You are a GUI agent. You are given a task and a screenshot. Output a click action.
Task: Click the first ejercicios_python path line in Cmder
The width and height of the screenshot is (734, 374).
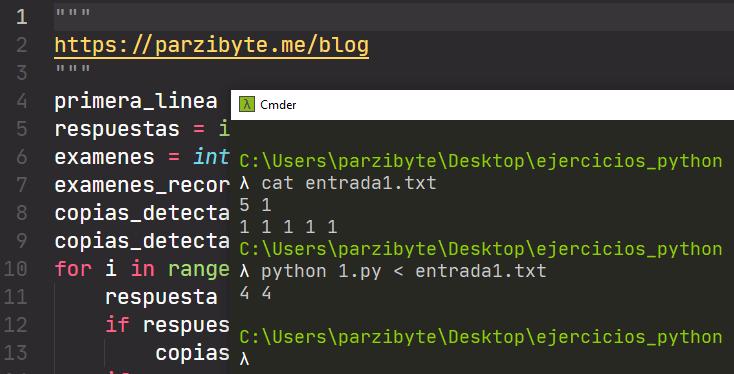click(481, 161)
